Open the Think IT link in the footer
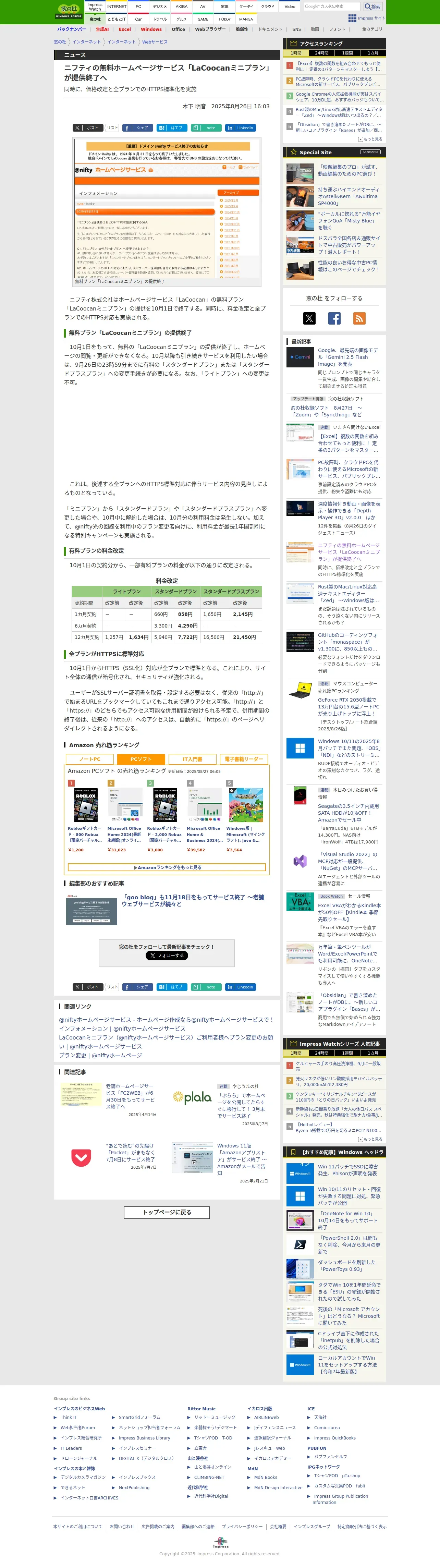Screen dimensions: 440x1568 pos(69,1417)
